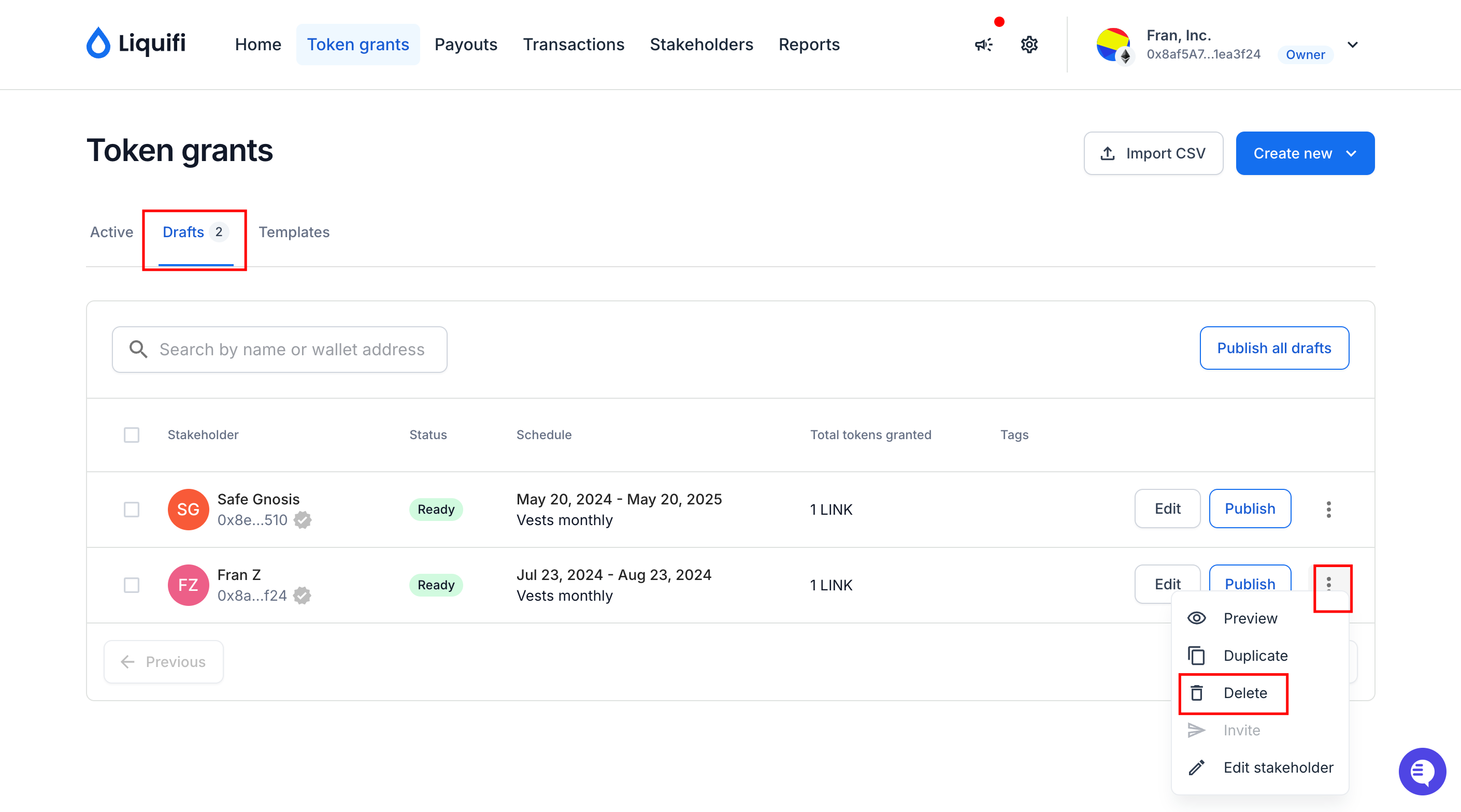The height and width of the screenshot is (812, 1461).
Task: Click the Fran, Inc. account avatar
Action: [1113, 45]
